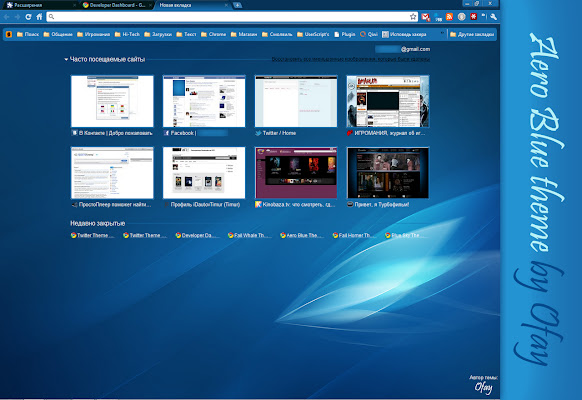This screenshot has width=582, height=400.
Task: Open the RSS feed extension icon
Action: (x=449, y=17)
